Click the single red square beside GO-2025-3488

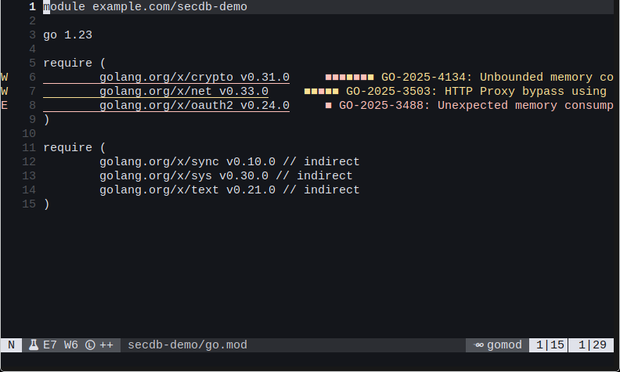coord(328,105)
